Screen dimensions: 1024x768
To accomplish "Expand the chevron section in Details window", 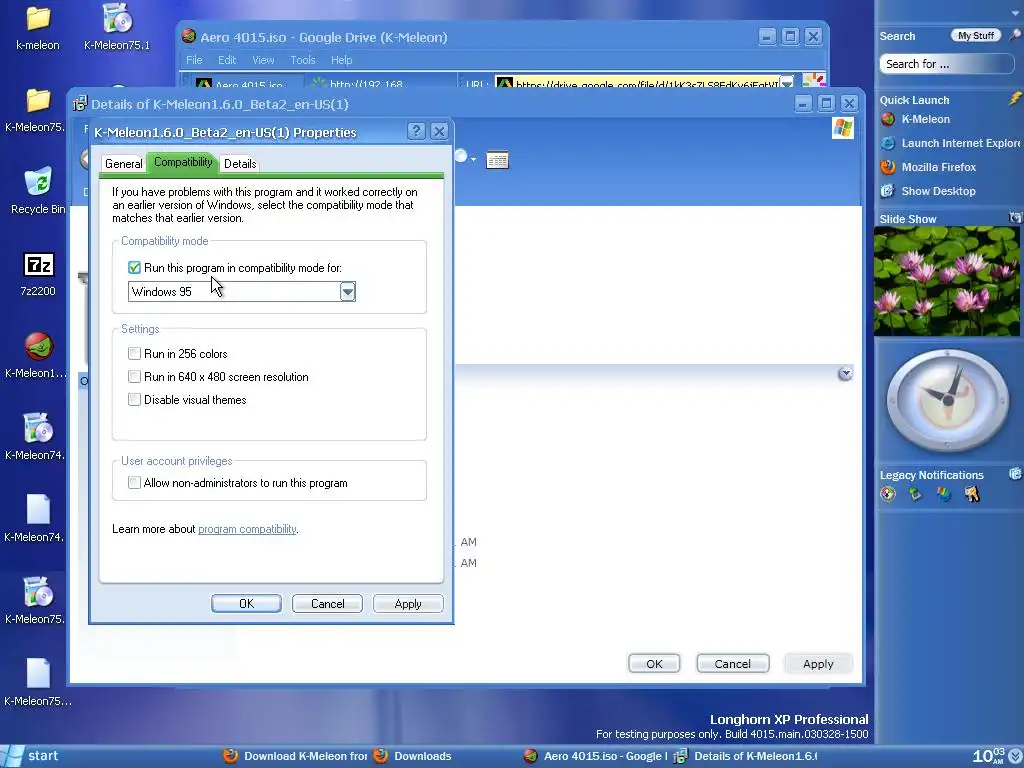I will [x=845, y=374].
